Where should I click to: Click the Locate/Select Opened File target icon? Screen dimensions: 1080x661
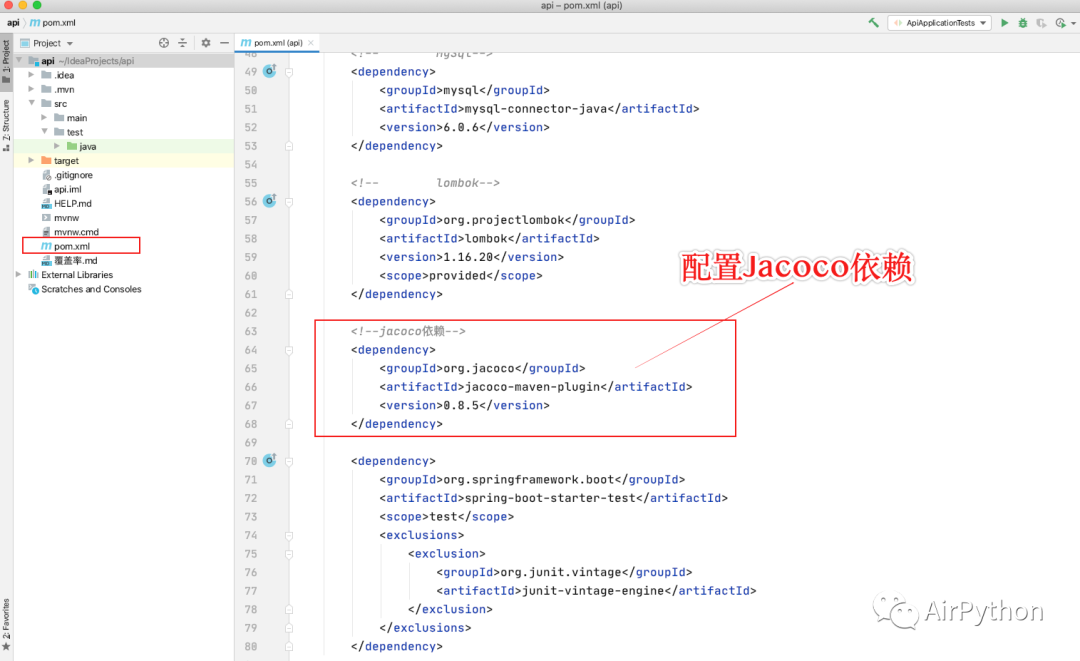164,43
